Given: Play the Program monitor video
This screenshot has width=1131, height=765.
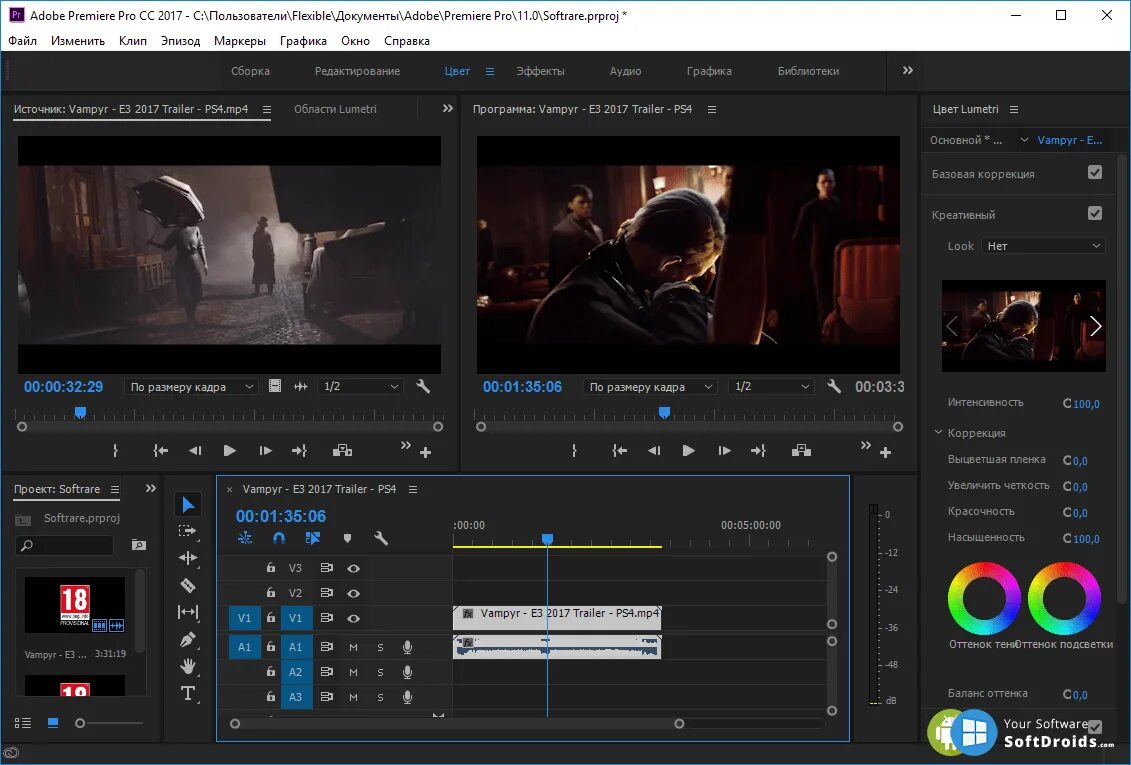Looking at the screenshot, I should click(688, 451).
